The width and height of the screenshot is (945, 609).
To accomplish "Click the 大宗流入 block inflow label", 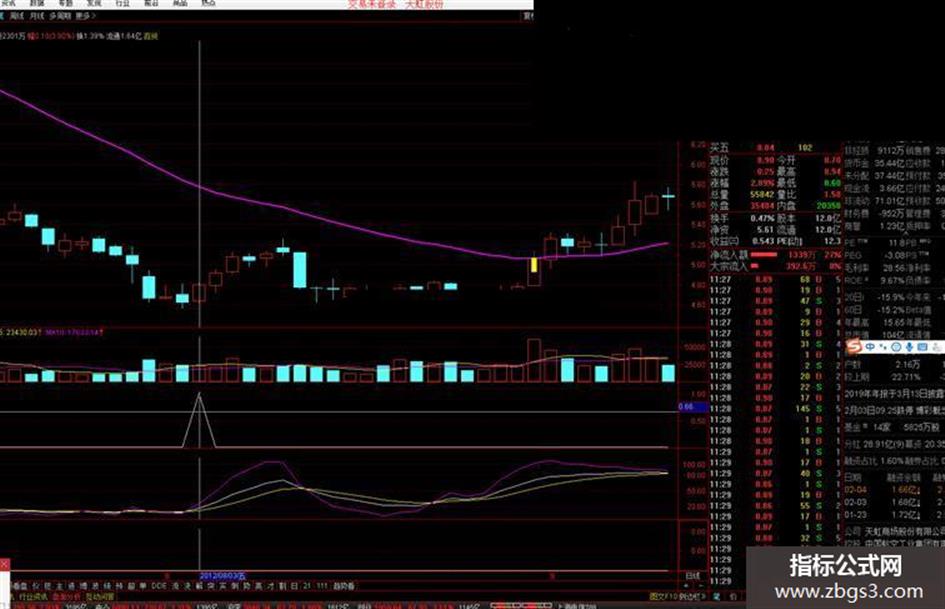I will (729, 266).
